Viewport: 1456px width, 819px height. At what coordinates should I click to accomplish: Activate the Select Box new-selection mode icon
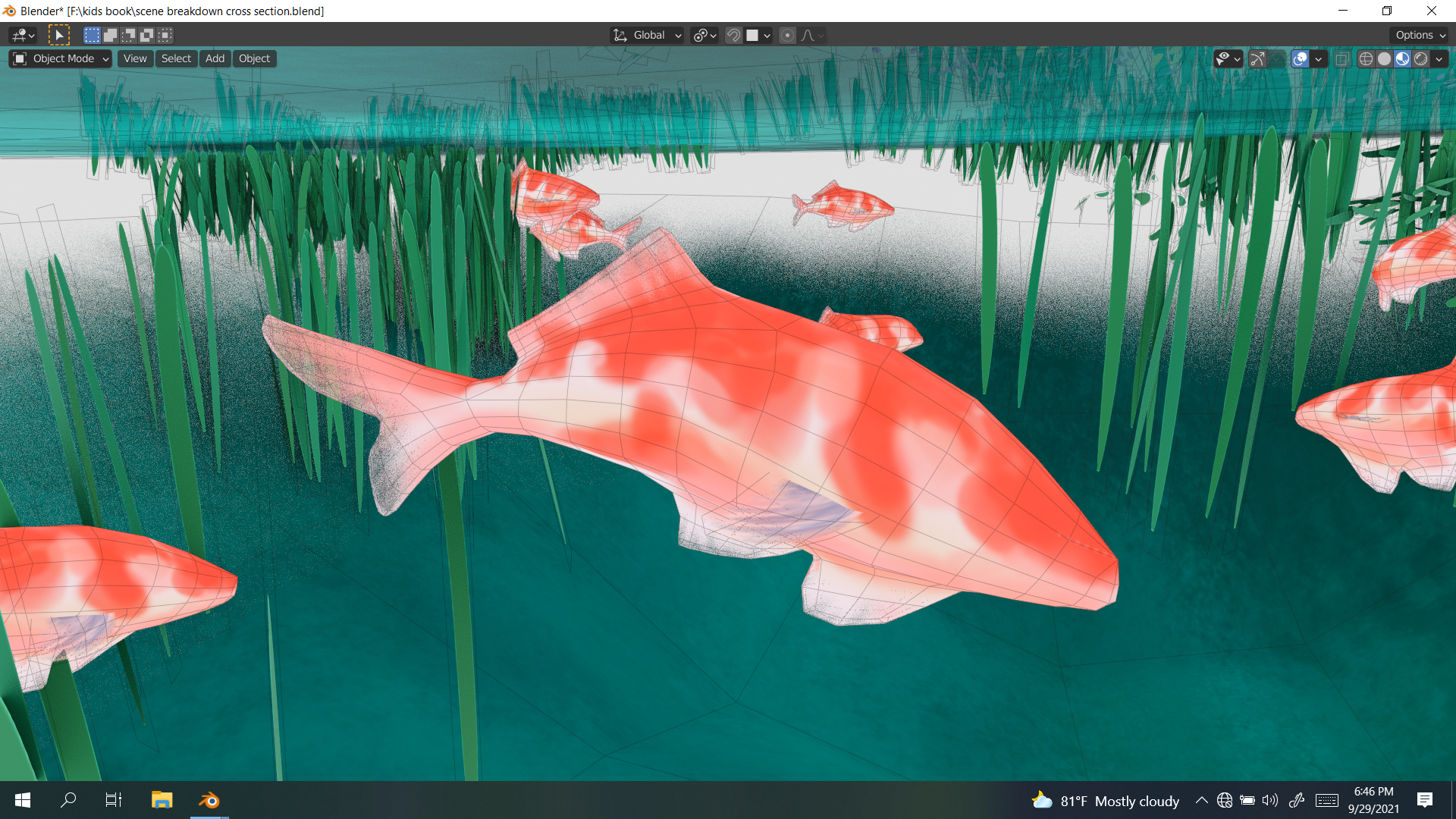click(x=91, y=35)
